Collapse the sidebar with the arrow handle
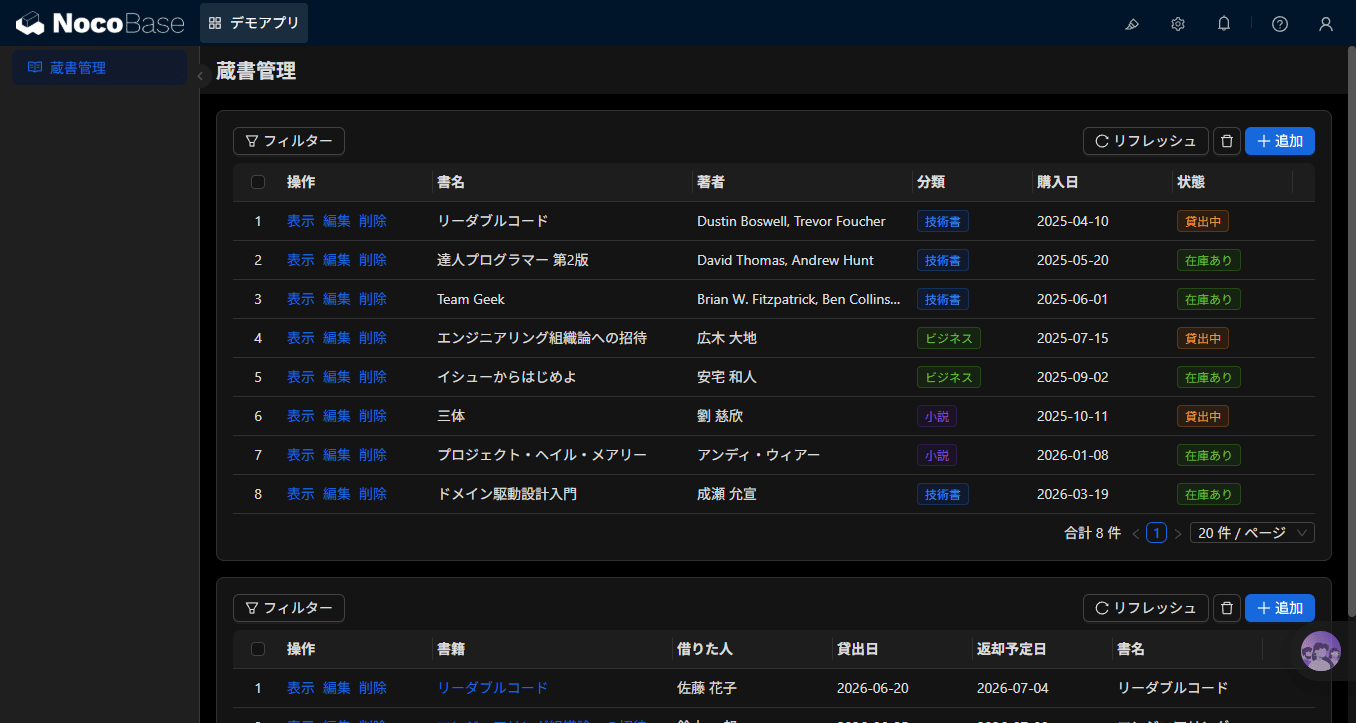1356x723 pixels. 200,76
